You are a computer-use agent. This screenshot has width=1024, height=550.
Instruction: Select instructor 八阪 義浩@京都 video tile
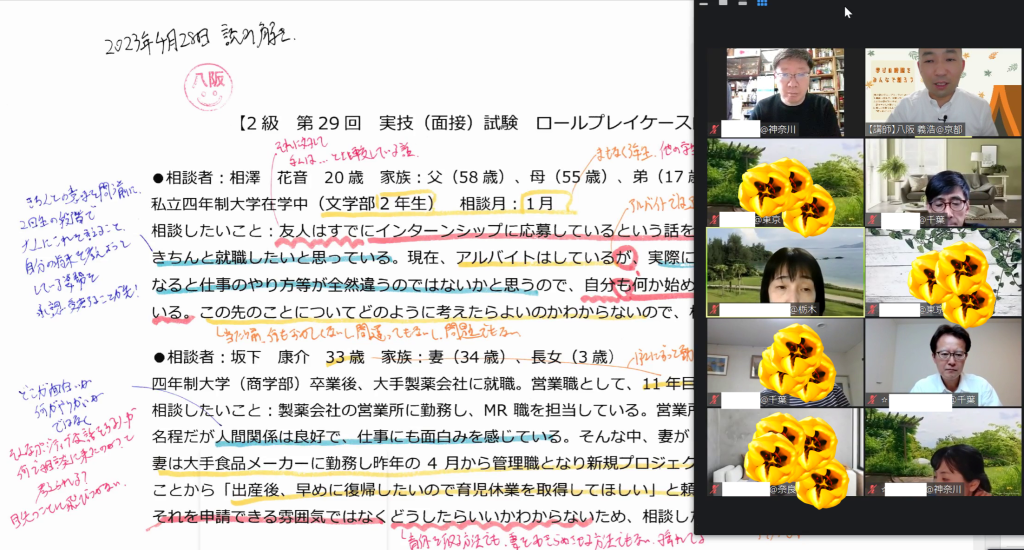point(942,91)
